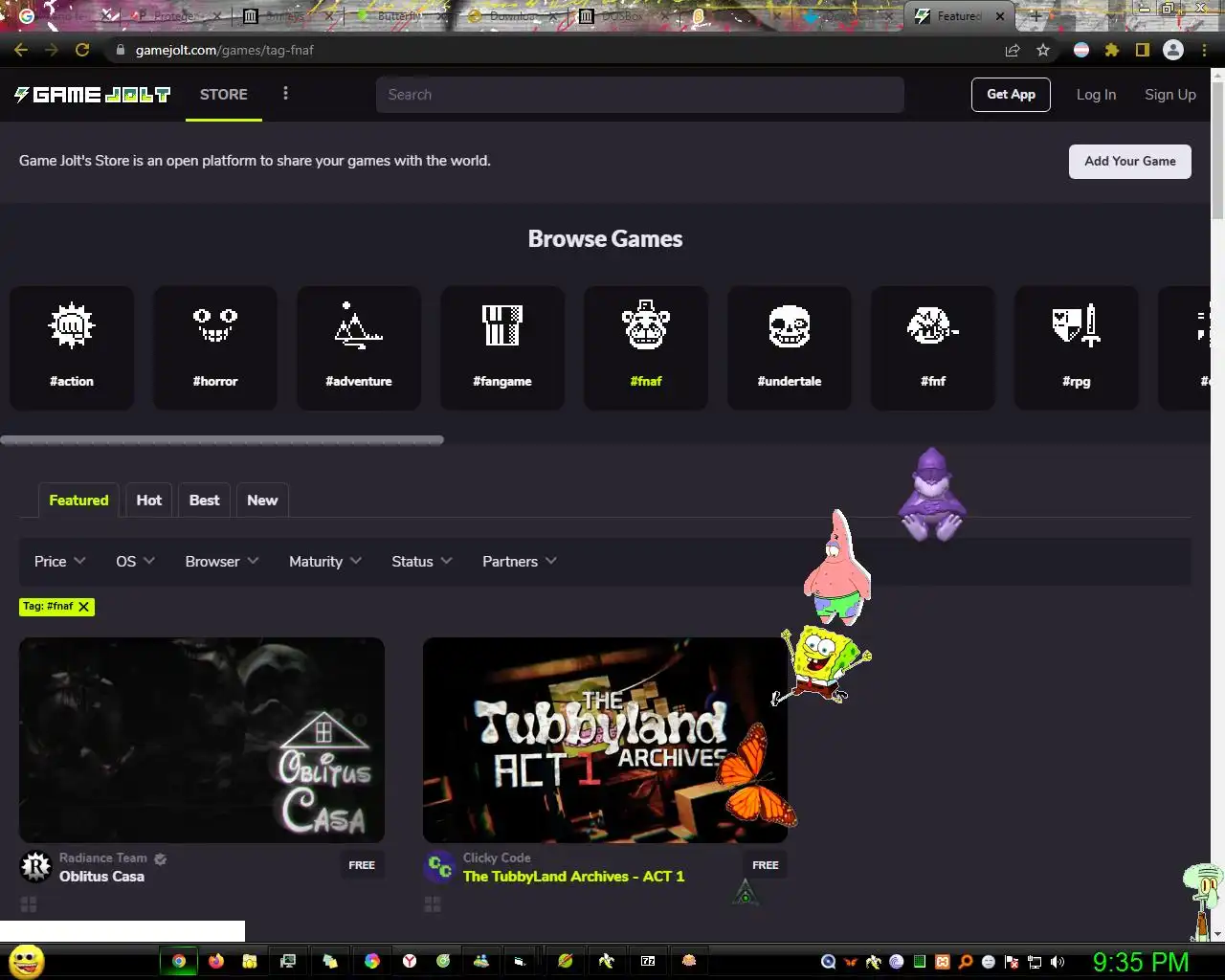Open Chrome three-dot menu
1225x980 pixels.
coord(1204,50)
